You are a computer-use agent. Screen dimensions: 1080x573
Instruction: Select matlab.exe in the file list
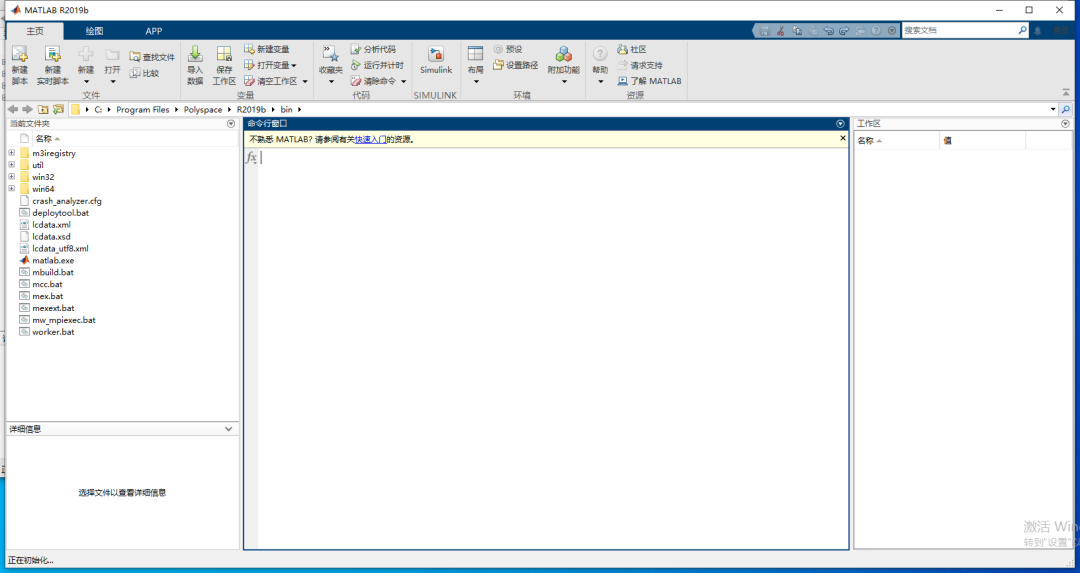(x=53, y=260)
